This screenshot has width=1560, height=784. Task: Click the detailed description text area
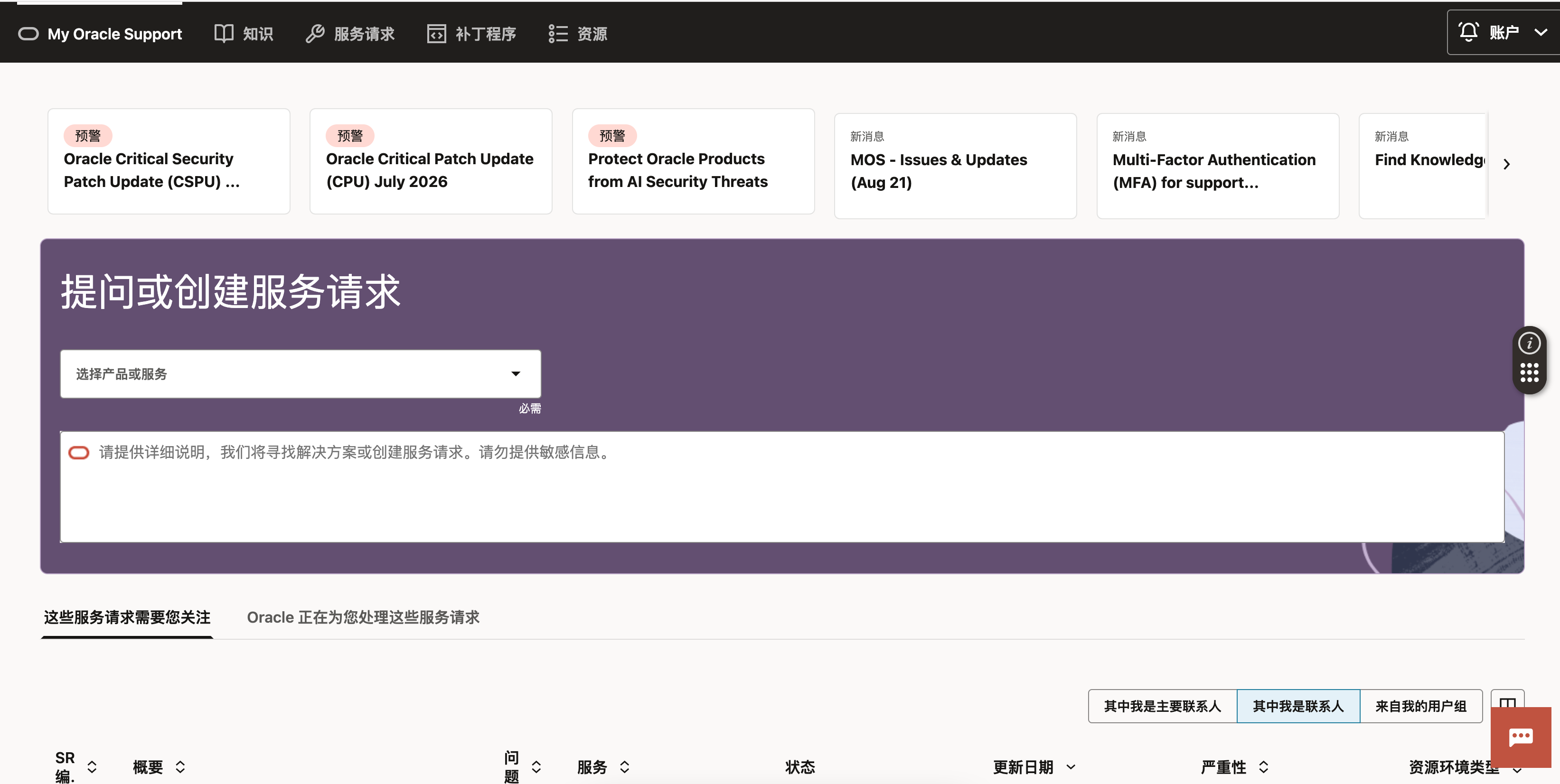pyautogui.click(x=782, y=487)
